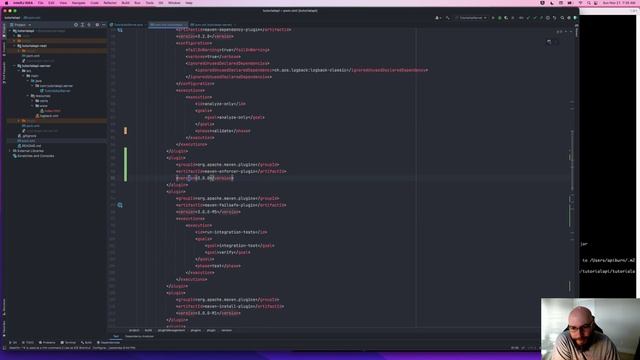Switch to TutorialApiServer.java editor tab
This screenshot has width=640, height=360.
pos(127,25)
